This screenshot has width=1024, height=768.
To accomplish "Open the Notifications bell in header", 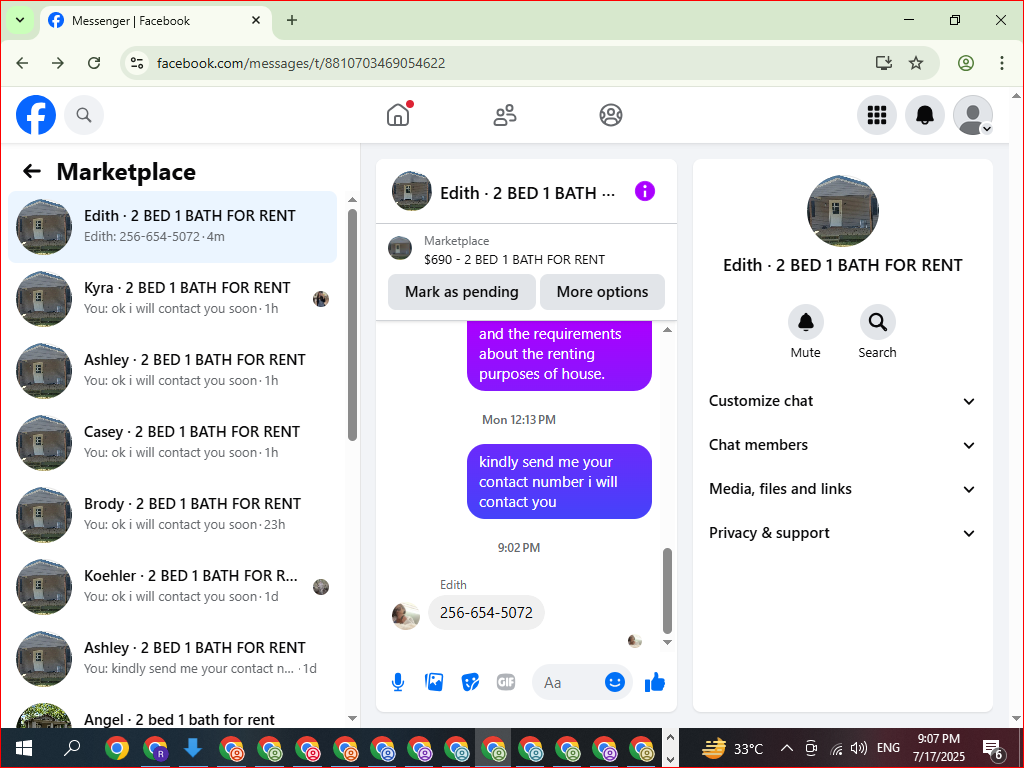I will pyautogui.click(x=924, y=115).
